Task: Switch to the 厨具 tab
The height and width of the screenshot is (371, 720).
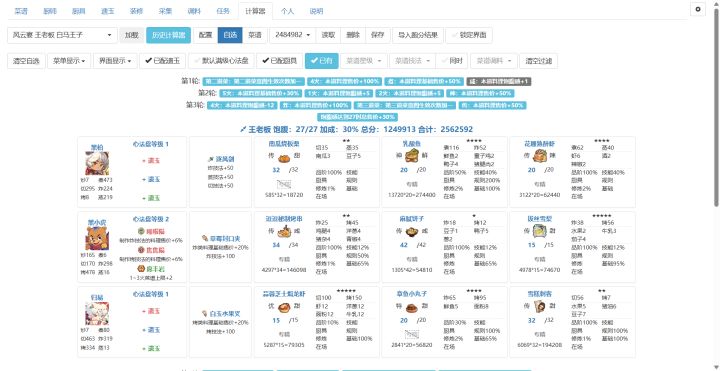Action: pos(79,11)
